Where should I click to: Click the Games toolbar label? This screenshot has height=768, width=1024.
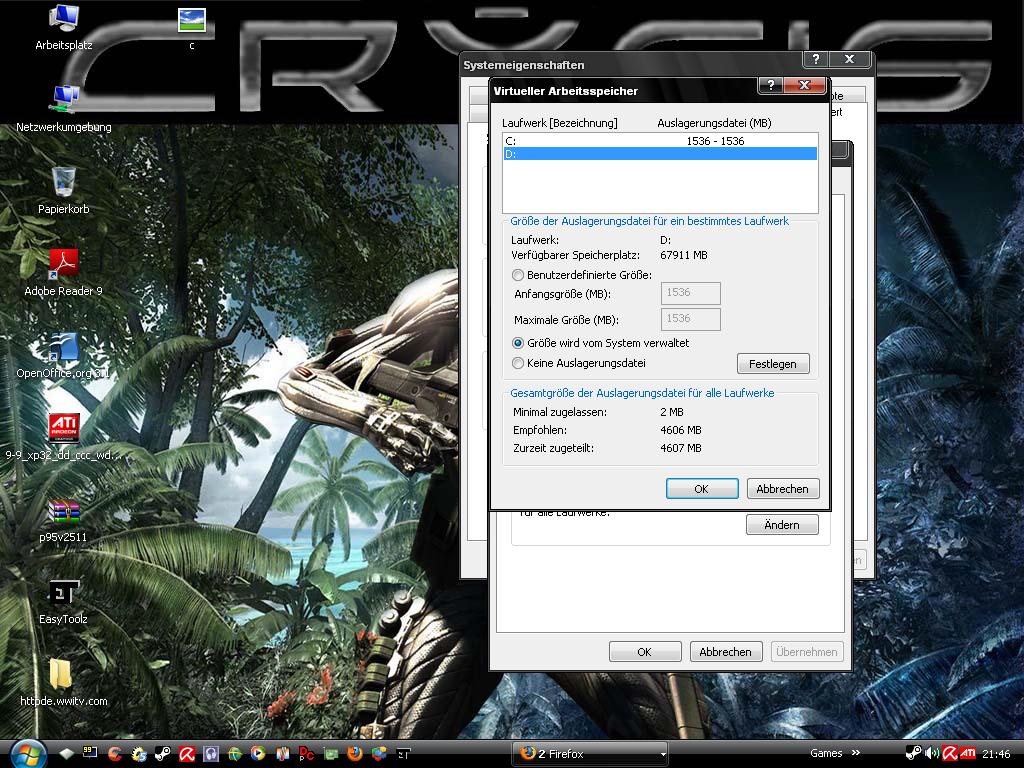[x=826, y=753]
